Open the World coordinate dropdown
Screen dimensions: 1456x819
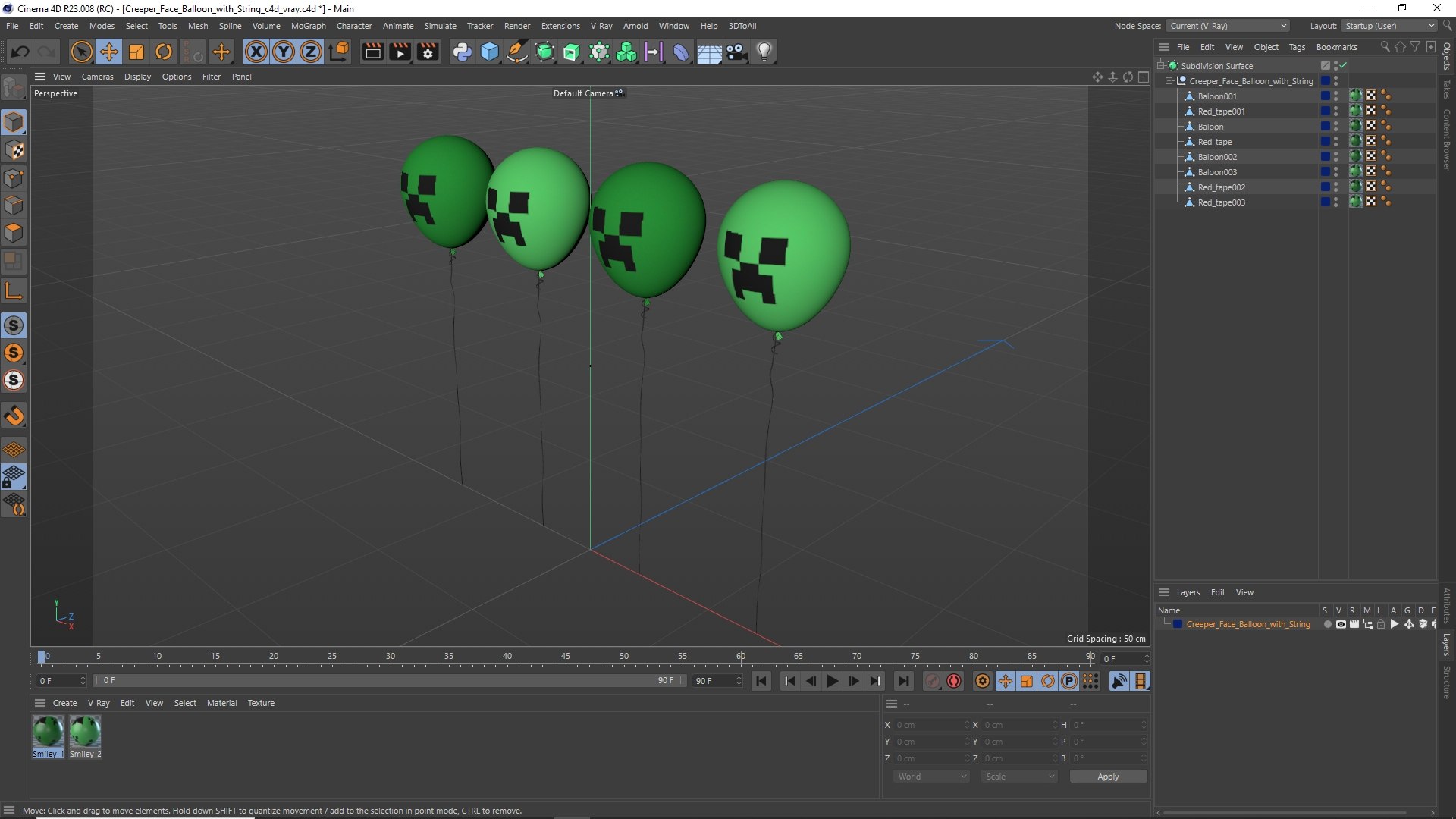pyautogui.click(x=931, y=777)
